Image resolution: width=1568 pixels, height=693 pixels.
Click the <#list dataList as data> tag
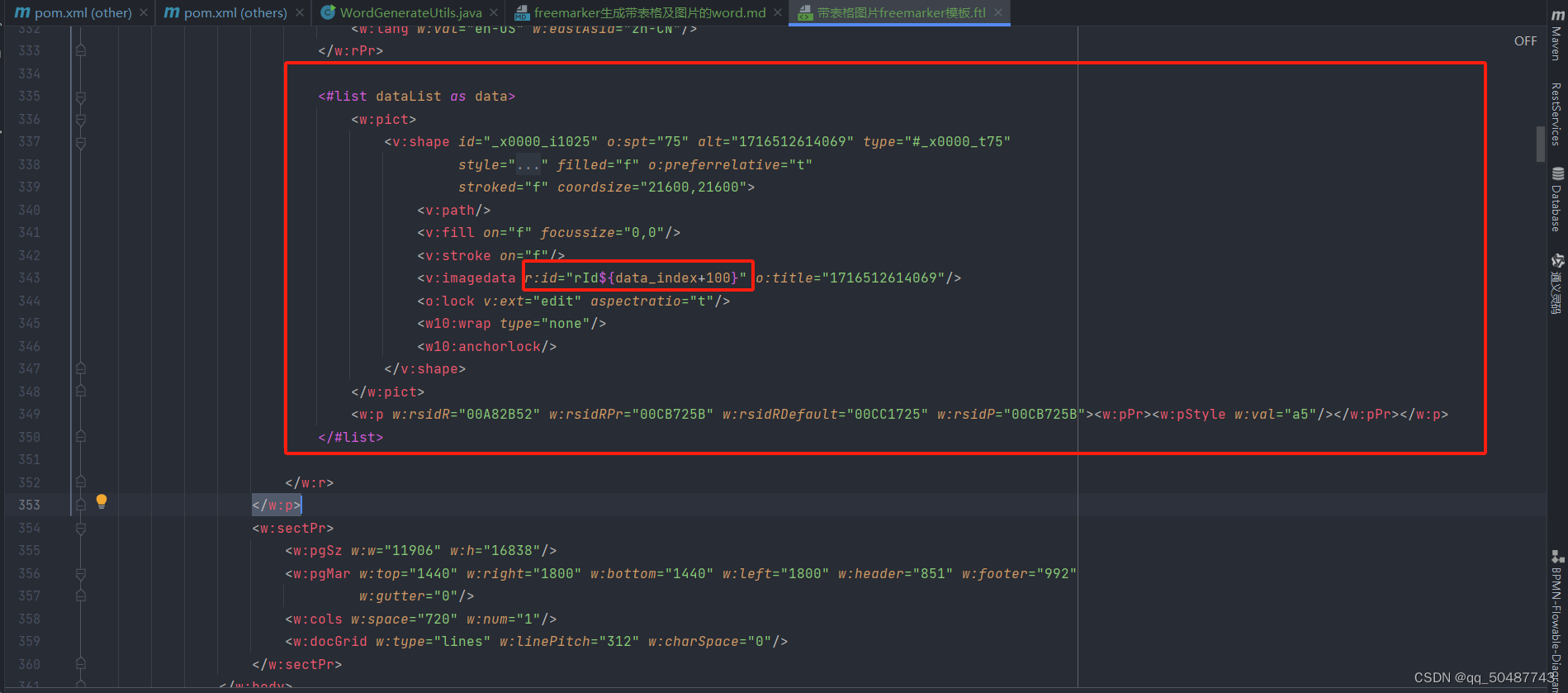tap(417, 97)
